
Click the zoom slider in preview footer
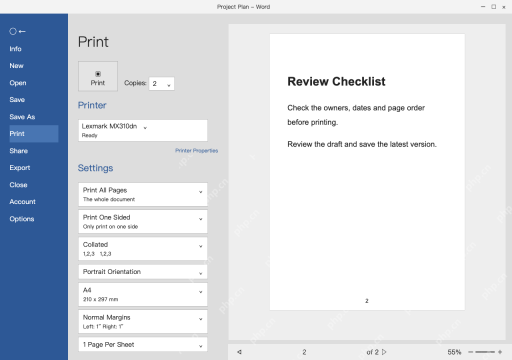click(x=485, y=352)
